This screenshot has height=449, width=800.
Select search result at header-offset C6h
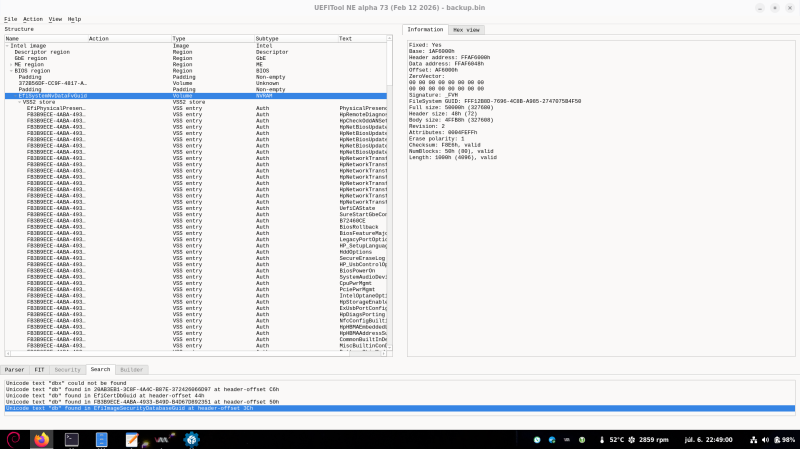(400, 389)
